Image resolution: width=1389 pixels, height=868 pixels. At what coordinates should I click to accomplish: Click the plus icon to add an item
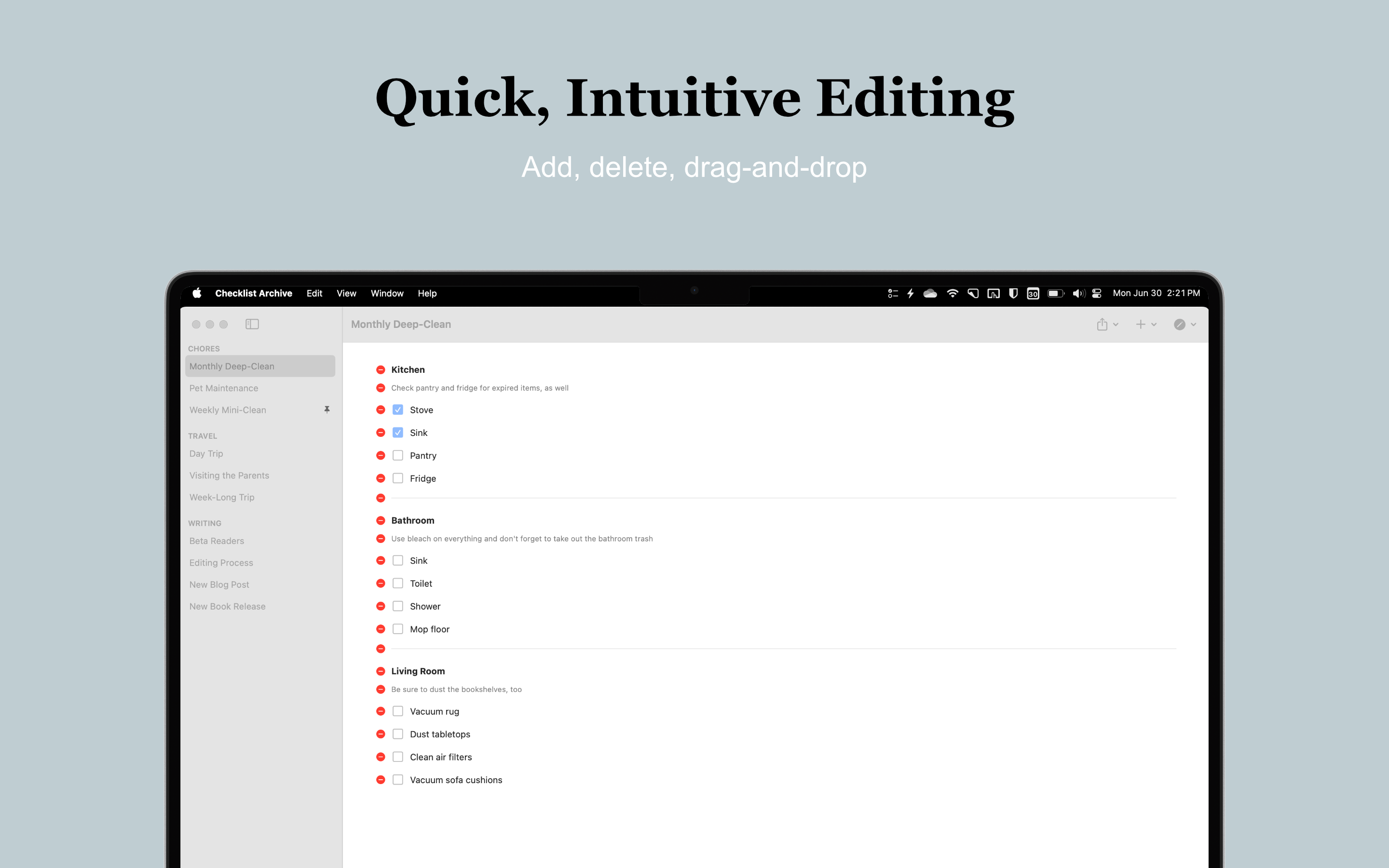tap(1141, 325)
